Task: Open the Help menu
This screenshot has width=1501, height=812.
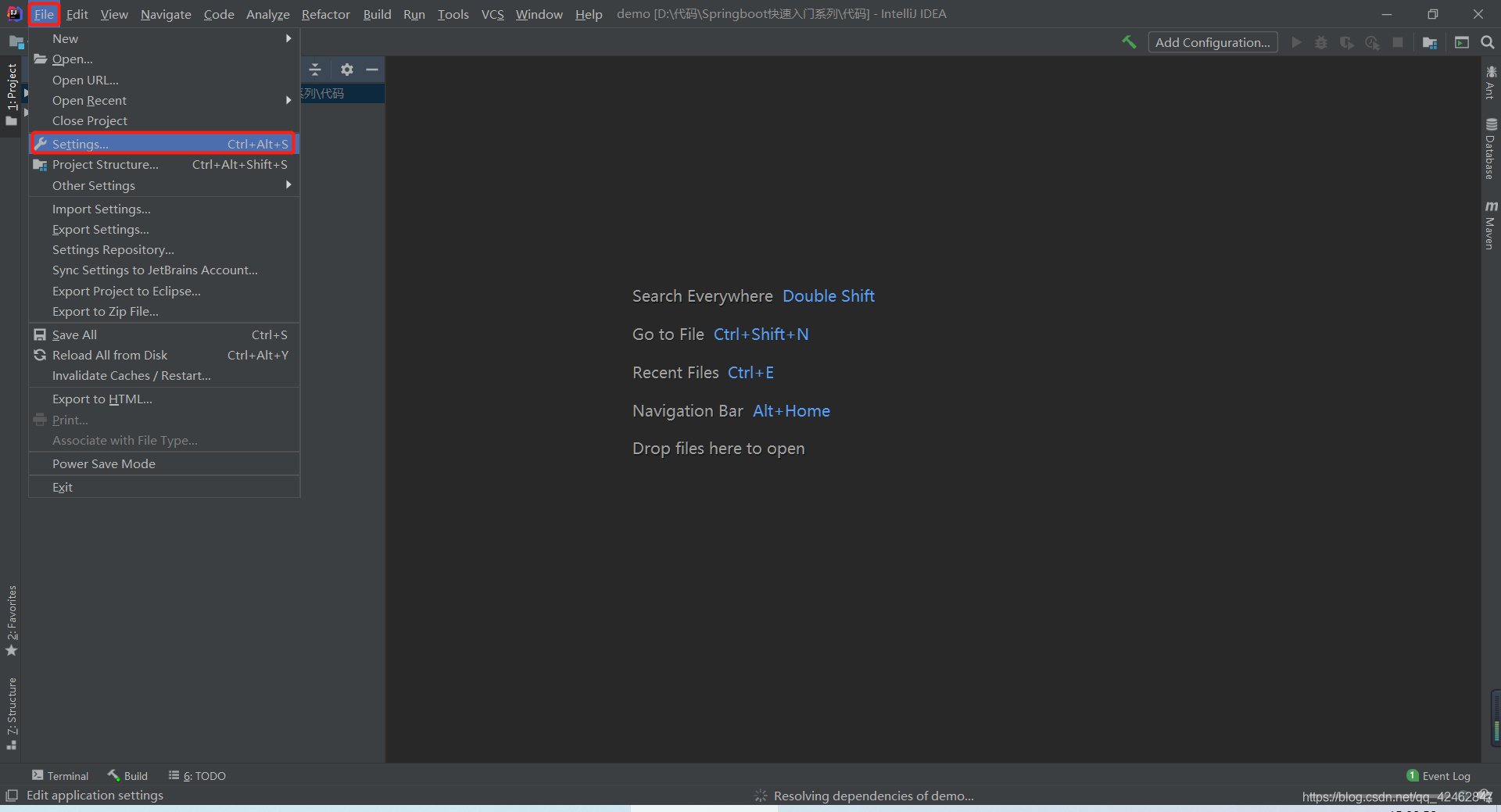Action: 589,14
